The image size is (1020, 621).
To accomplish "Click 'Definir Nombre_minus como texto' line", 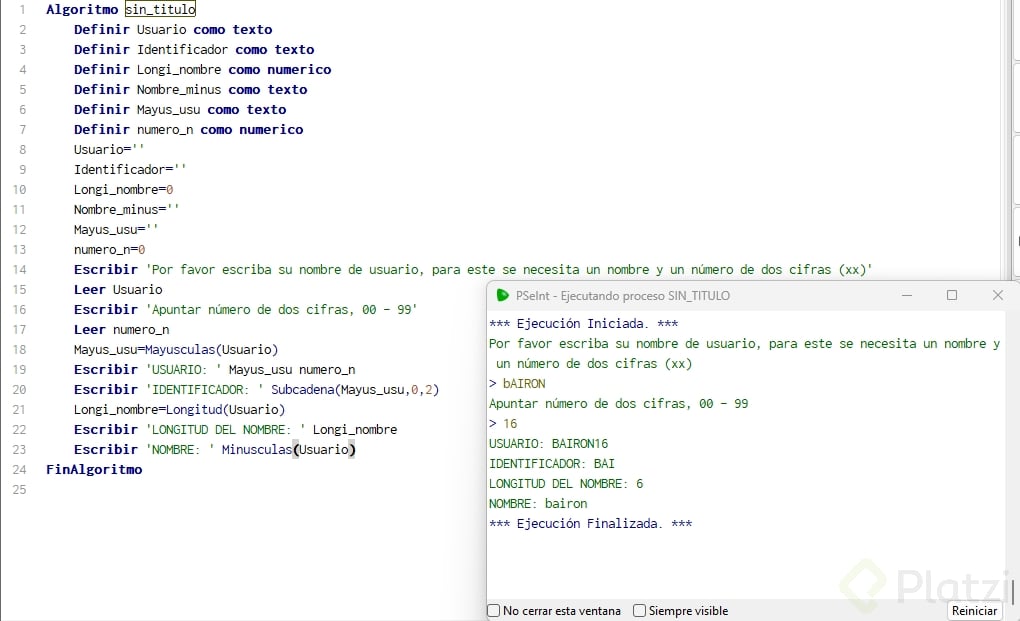I will click(x=191, y=90).
